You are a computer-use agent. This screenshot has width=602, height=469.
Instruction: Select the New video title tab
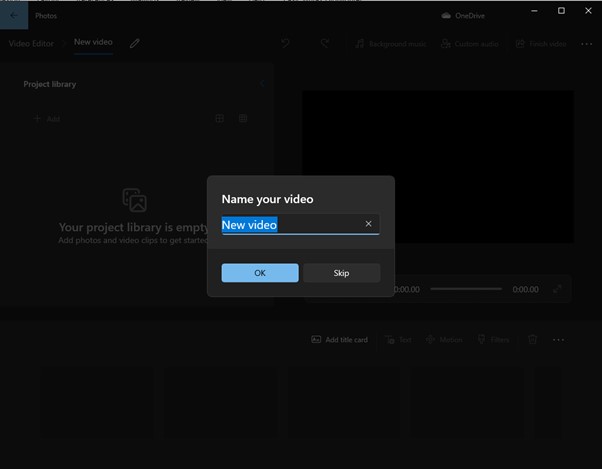93,42
